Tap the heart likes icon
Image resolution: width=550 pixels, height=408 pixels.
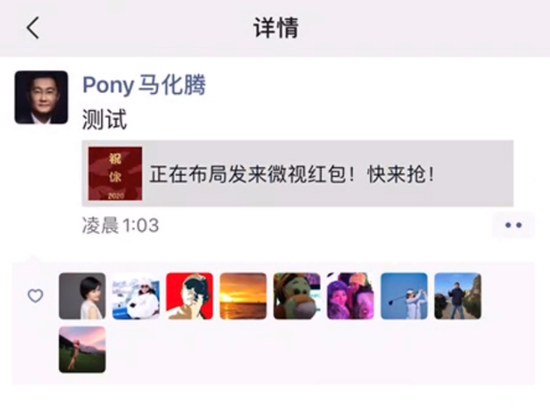(x=35, y=296)
